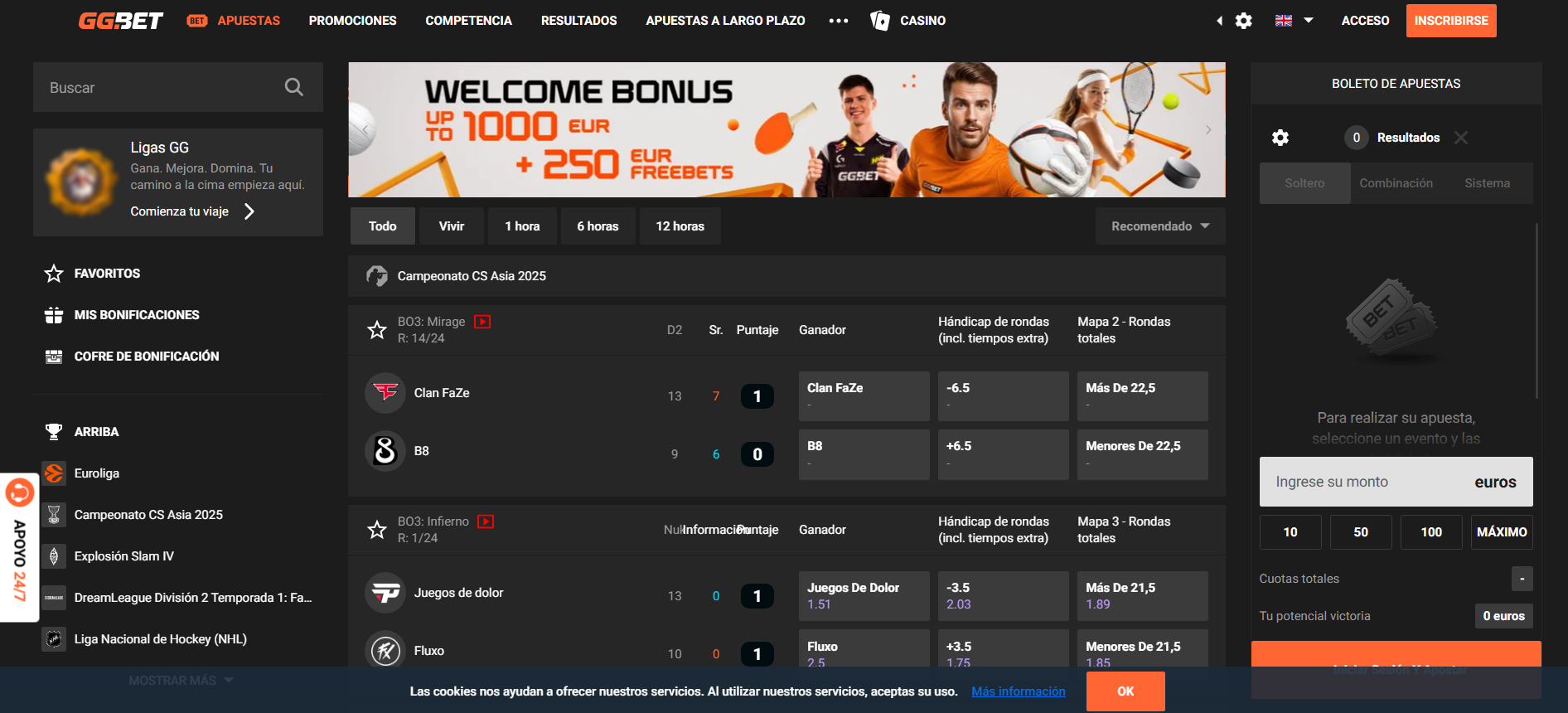
Task: Open the language flag dropdown
Action: click(x=1294, y=21)
